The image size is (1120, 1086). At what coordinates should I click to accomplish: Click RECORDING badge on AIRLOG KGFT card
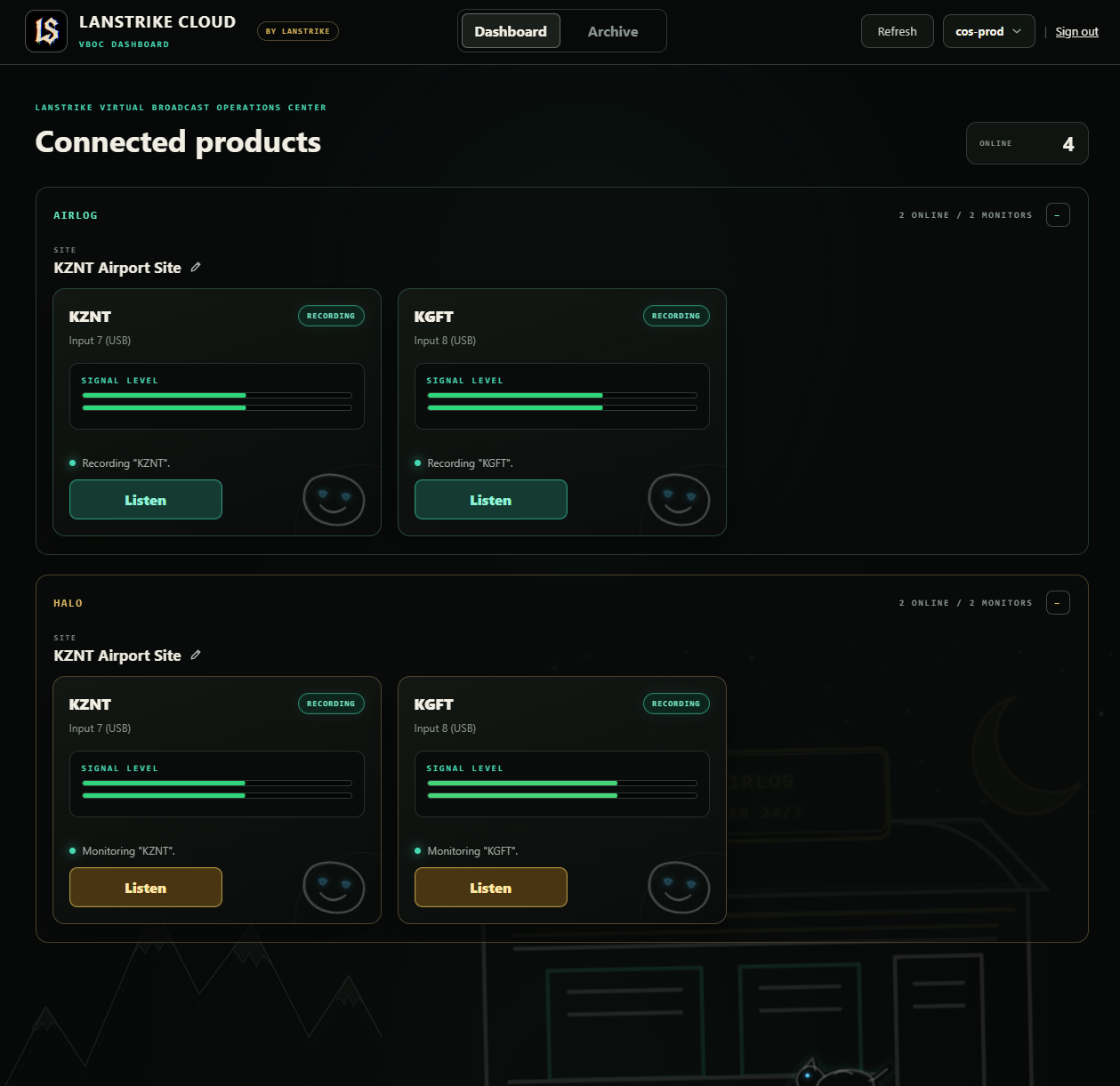(x=676, y=316)
